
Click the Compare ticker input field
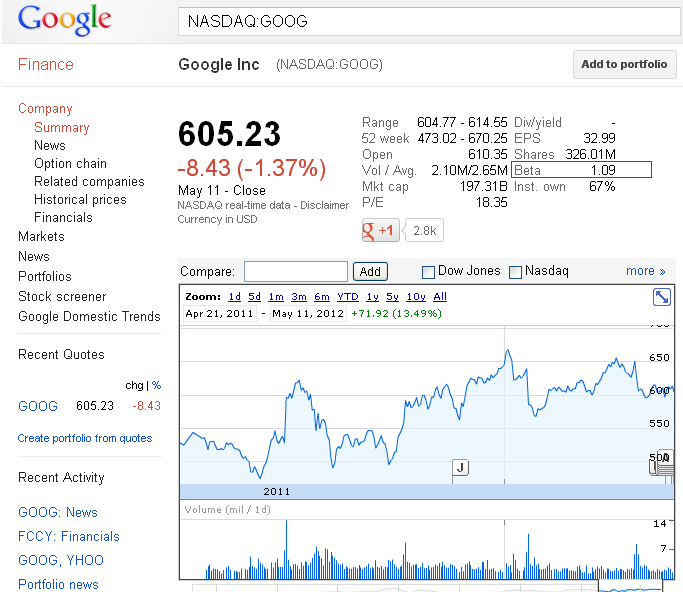pos(296,271)
